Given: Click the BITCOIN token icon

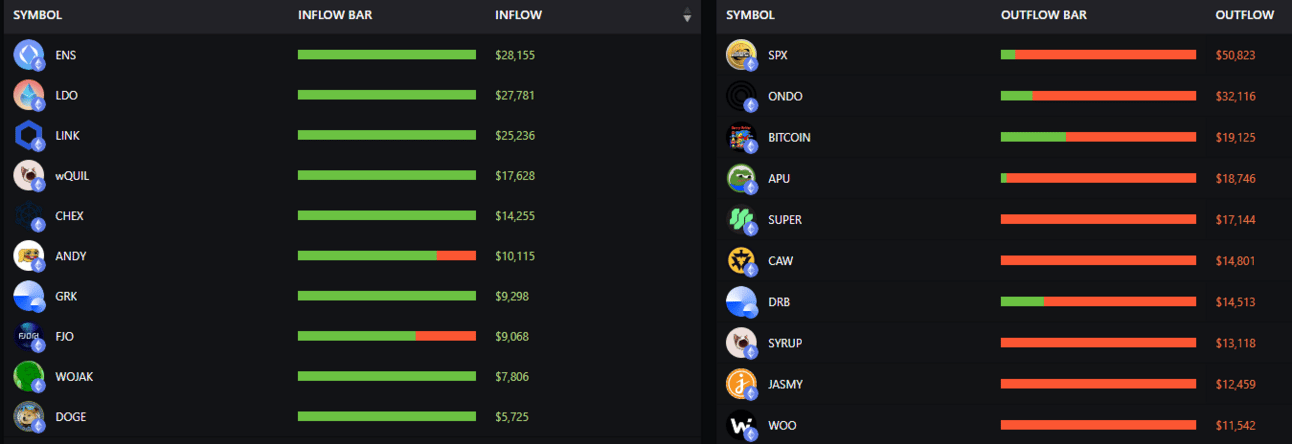Looking at the screenshot, I should tap(741, 137).
